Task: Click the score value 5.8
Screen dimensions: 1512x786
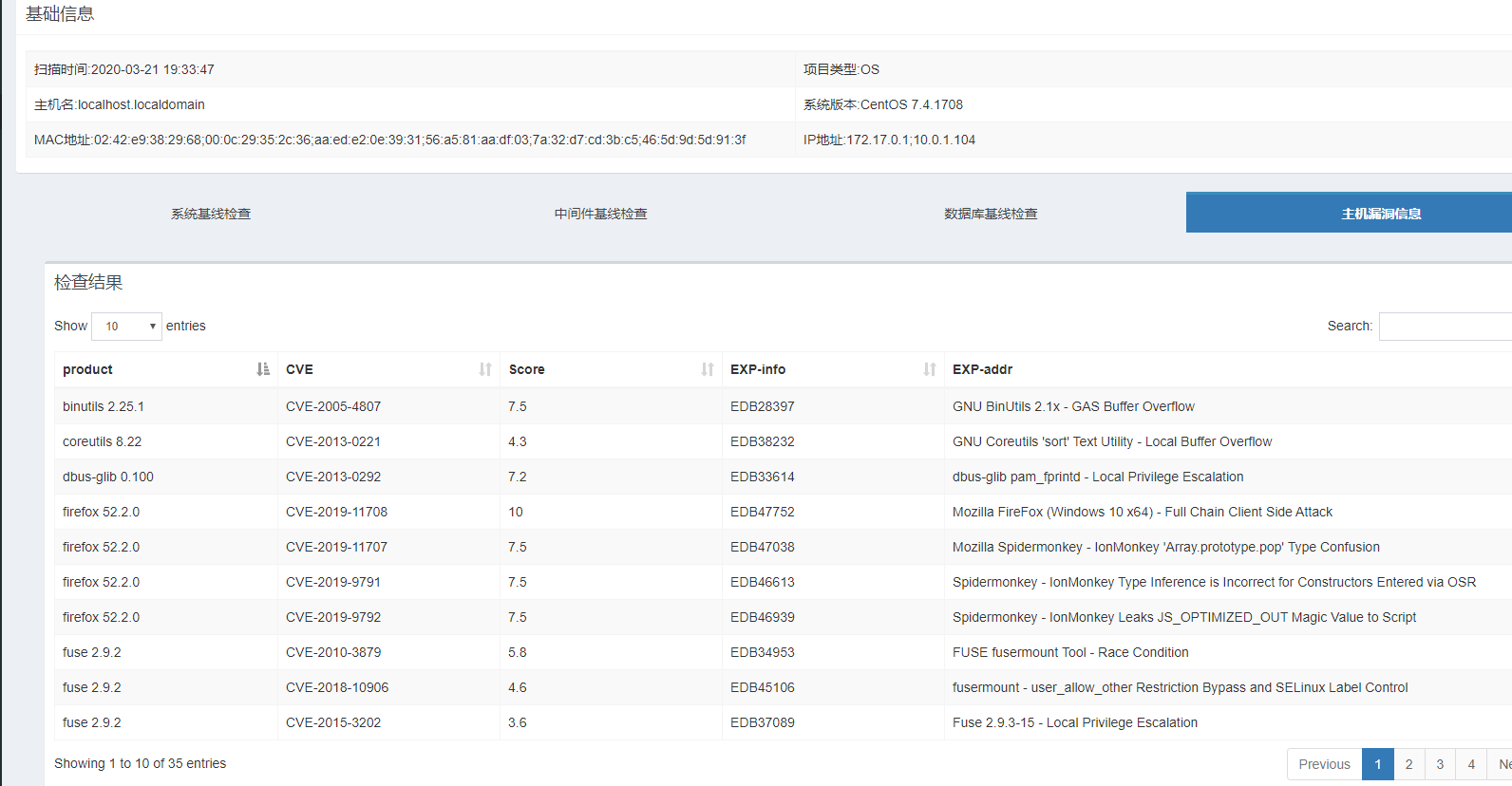Action: point(518,652)
